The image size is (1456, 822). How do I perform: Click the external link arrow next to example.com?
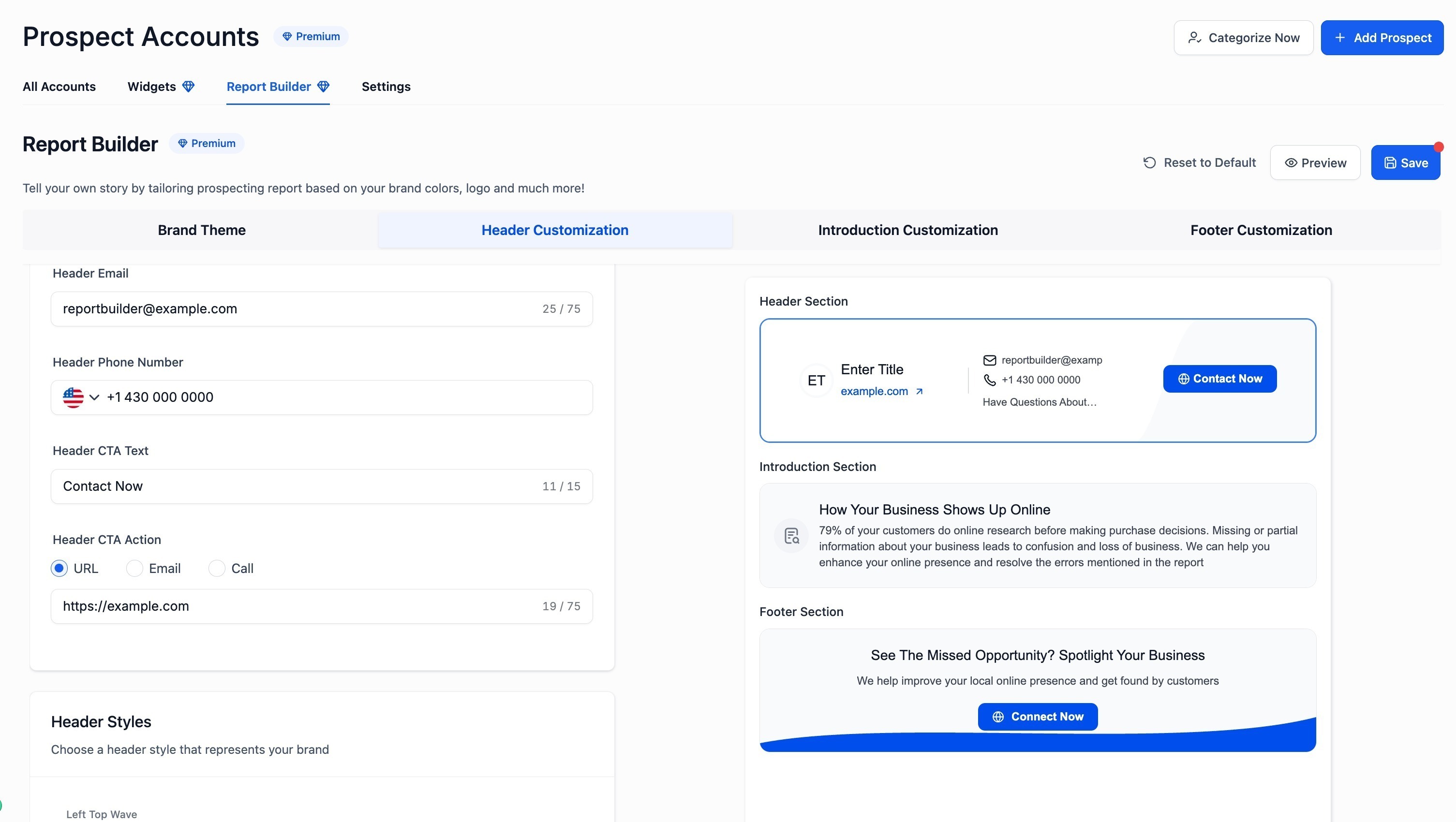(919, 391)
